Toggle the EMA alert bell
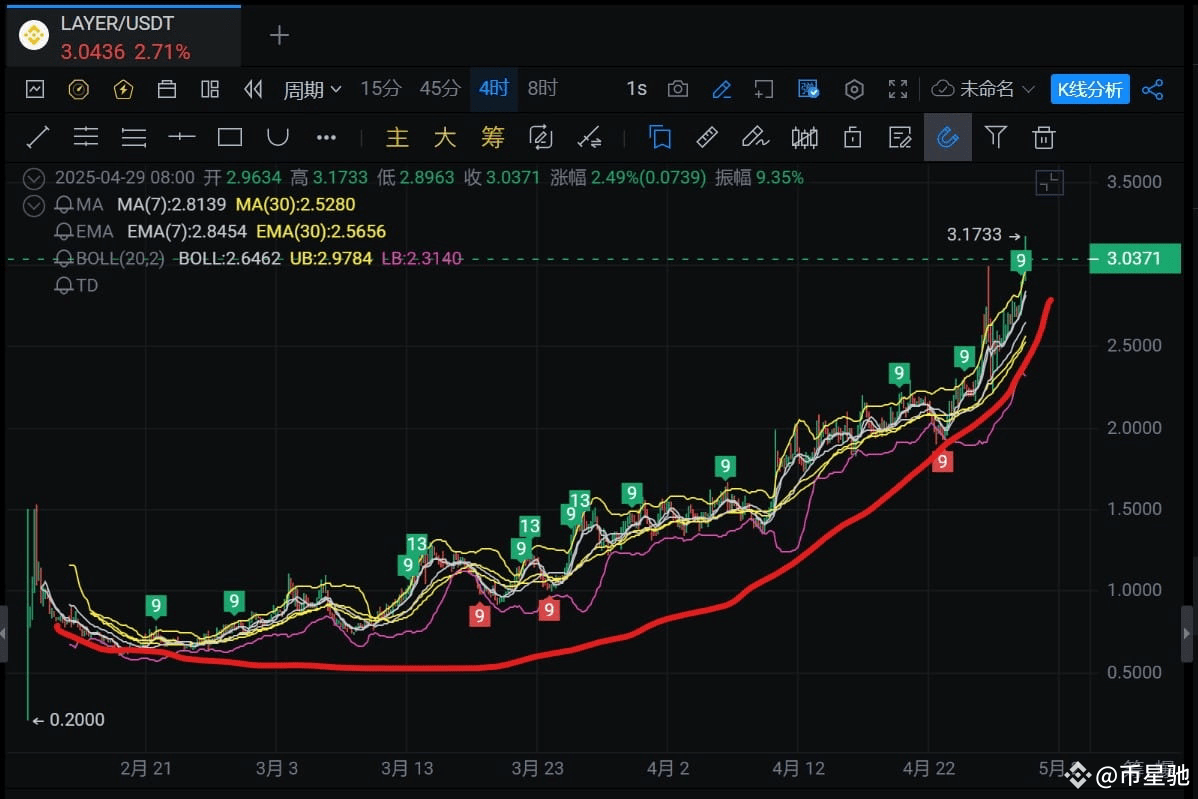The width and height of the screenshot is (1198, 799). [64, 231]
